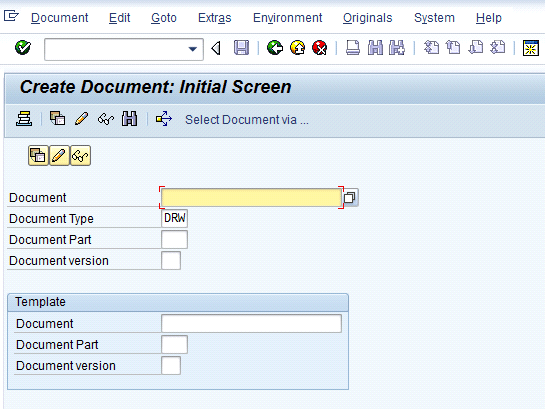This screenshot has width=545, height=409.
Task: Open the Originals menu
Action: pyautogui.click(x=367, y=18)
